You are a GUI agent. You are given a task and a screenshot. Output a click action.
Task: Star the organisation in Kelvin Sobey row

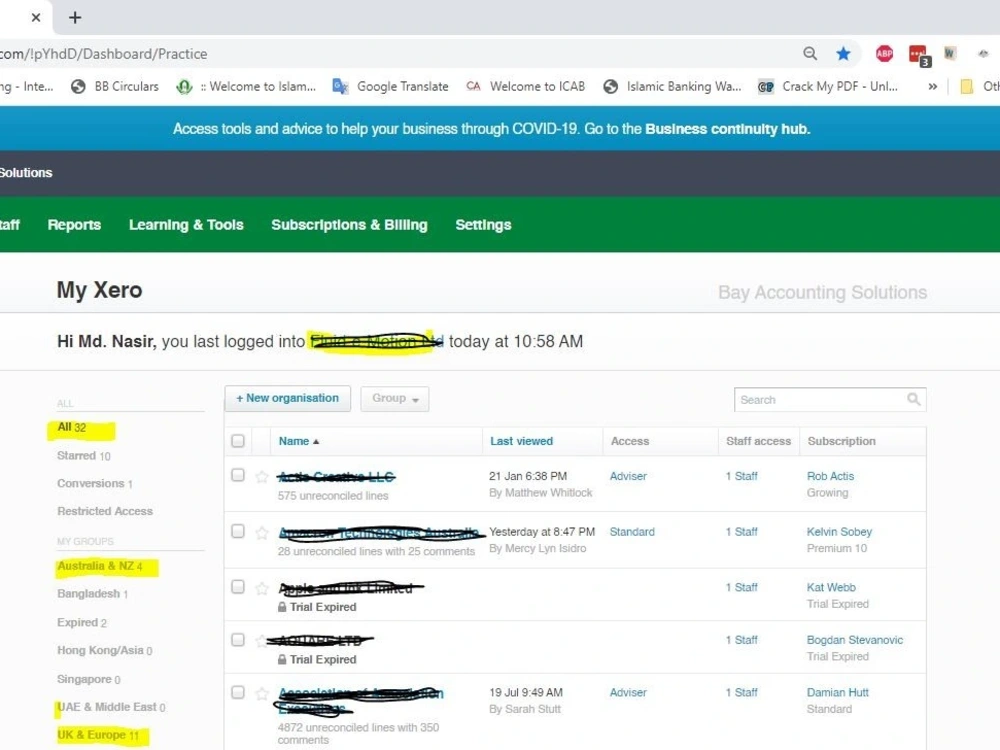click(x=261, y=532)
